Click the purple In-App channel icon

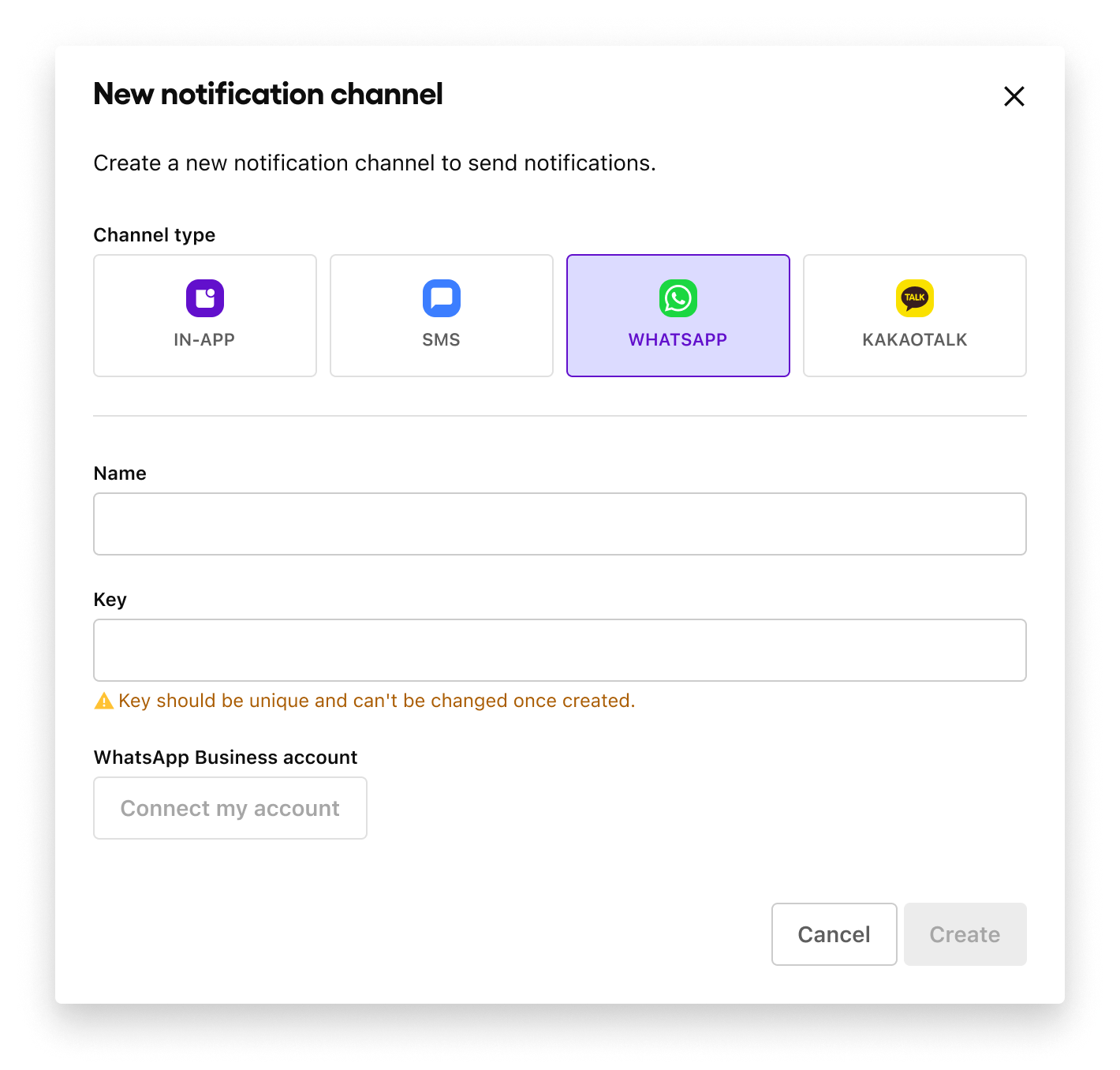(205, 298)
